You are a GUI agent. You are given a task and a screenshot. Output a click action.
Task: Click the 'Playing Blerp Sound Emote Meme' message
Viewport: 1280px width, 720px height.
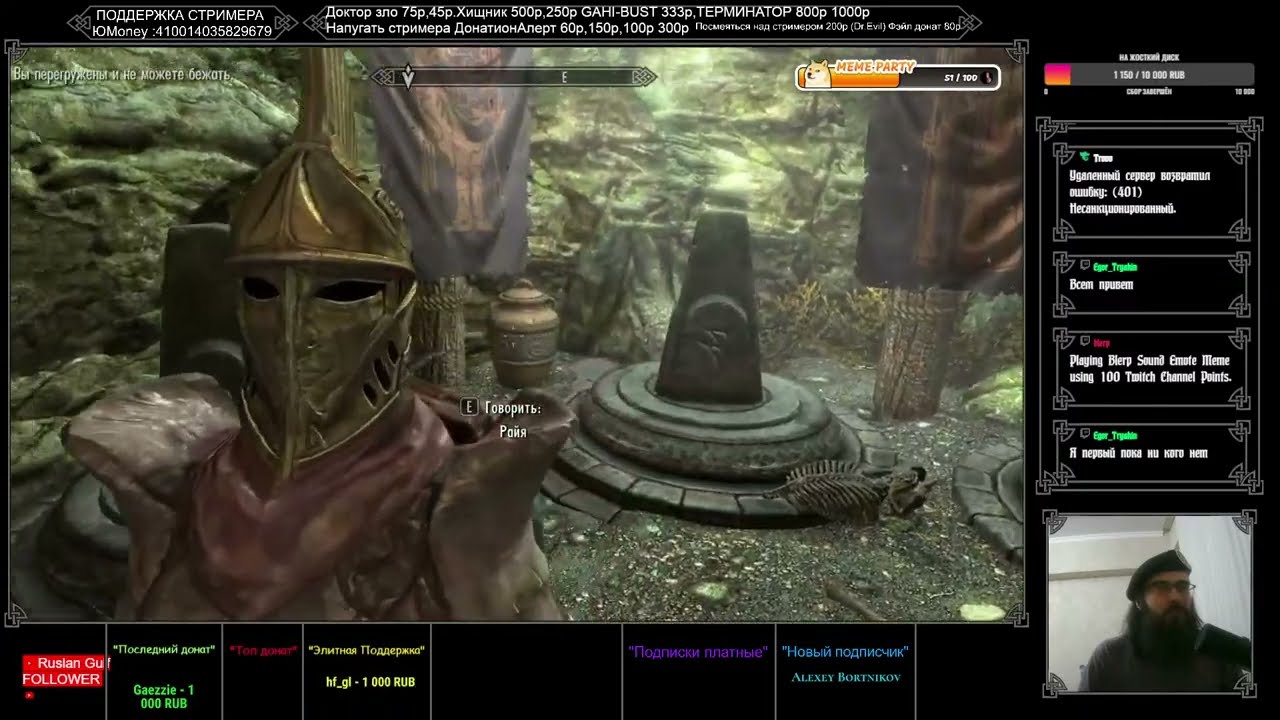click(1149, 369)
